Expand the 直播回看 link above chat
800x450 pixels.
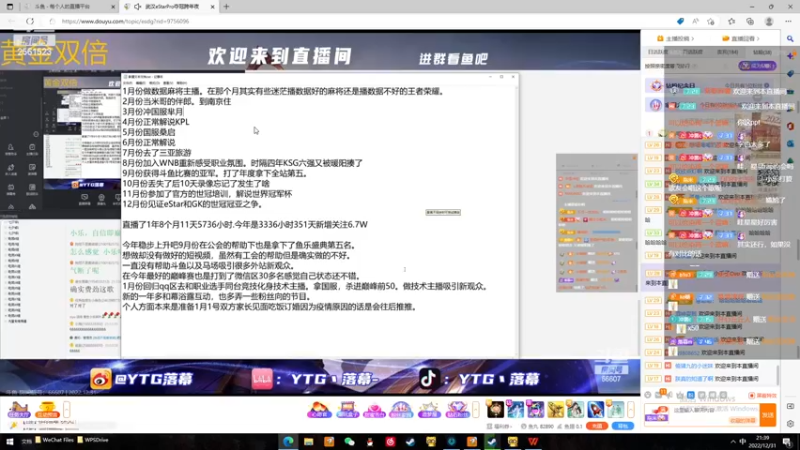pos(741,38)
